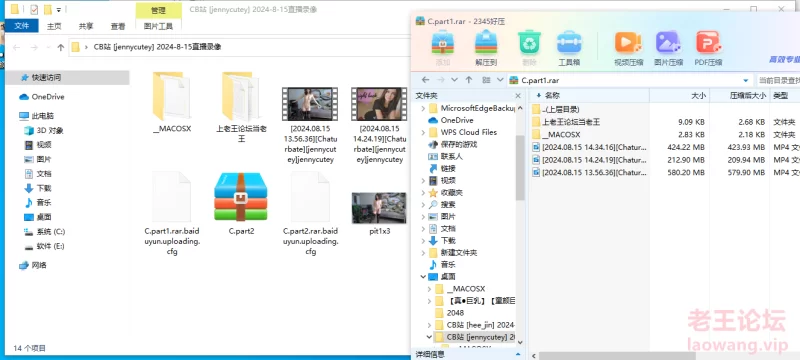Expand MicrosoftEdgeBackup in the 2345好压 tree
This screenshot has width=800, height=360.
pos(423,108)
